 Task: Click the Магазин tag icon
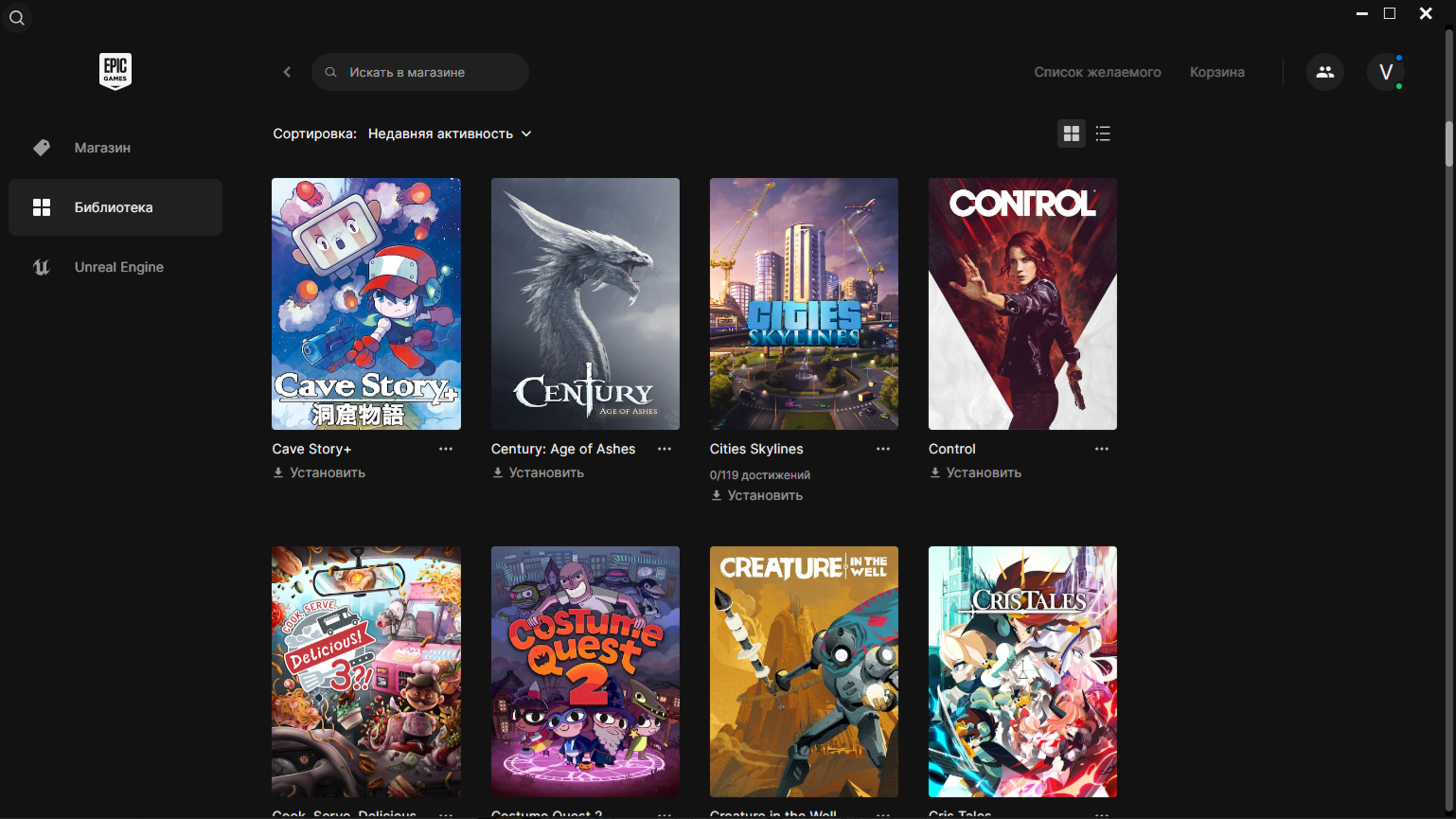pos(42,148)
